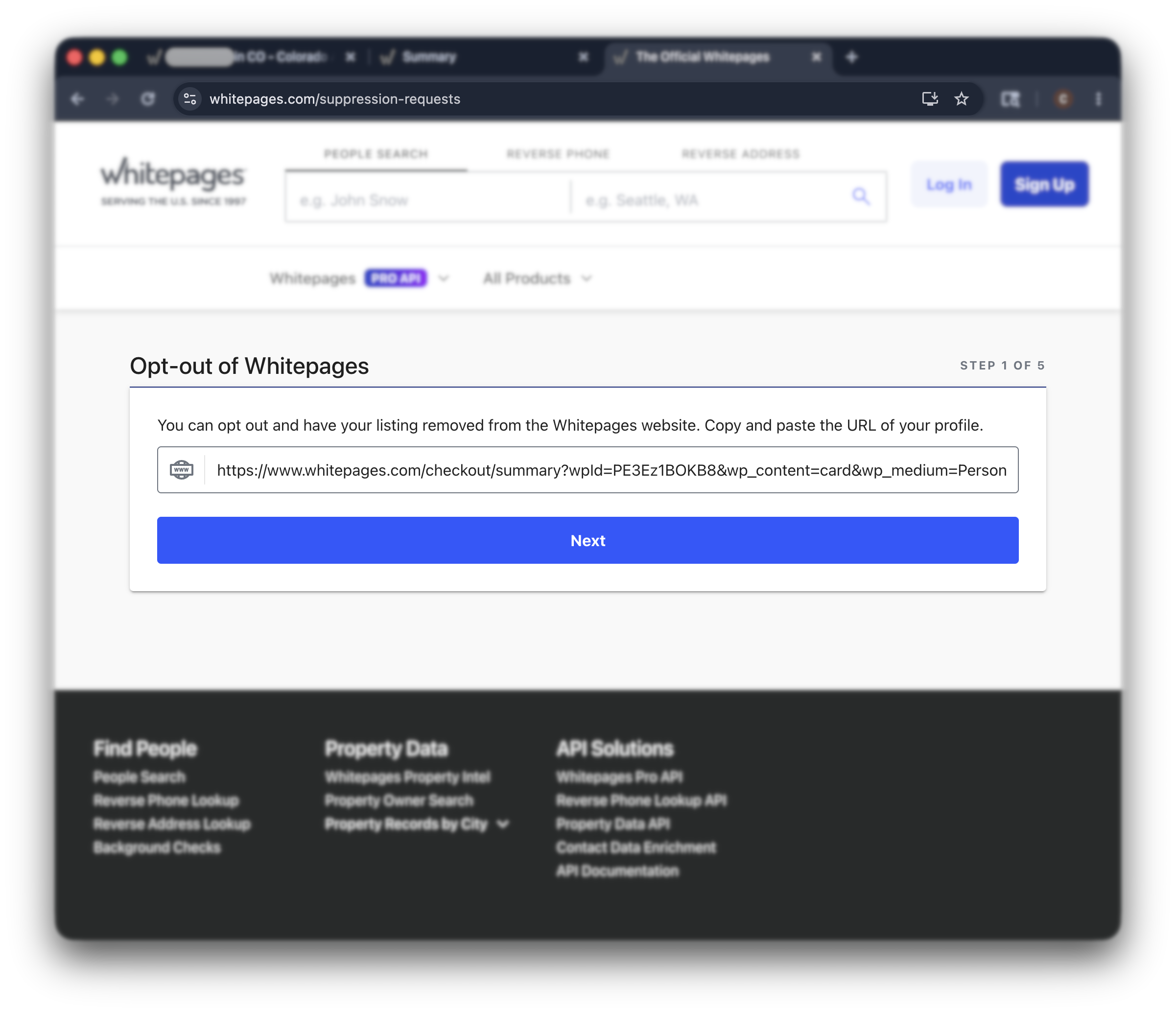Open the Whitepages Pro API footer link
1176x1013 pixels.
click(x=619, y=777)
